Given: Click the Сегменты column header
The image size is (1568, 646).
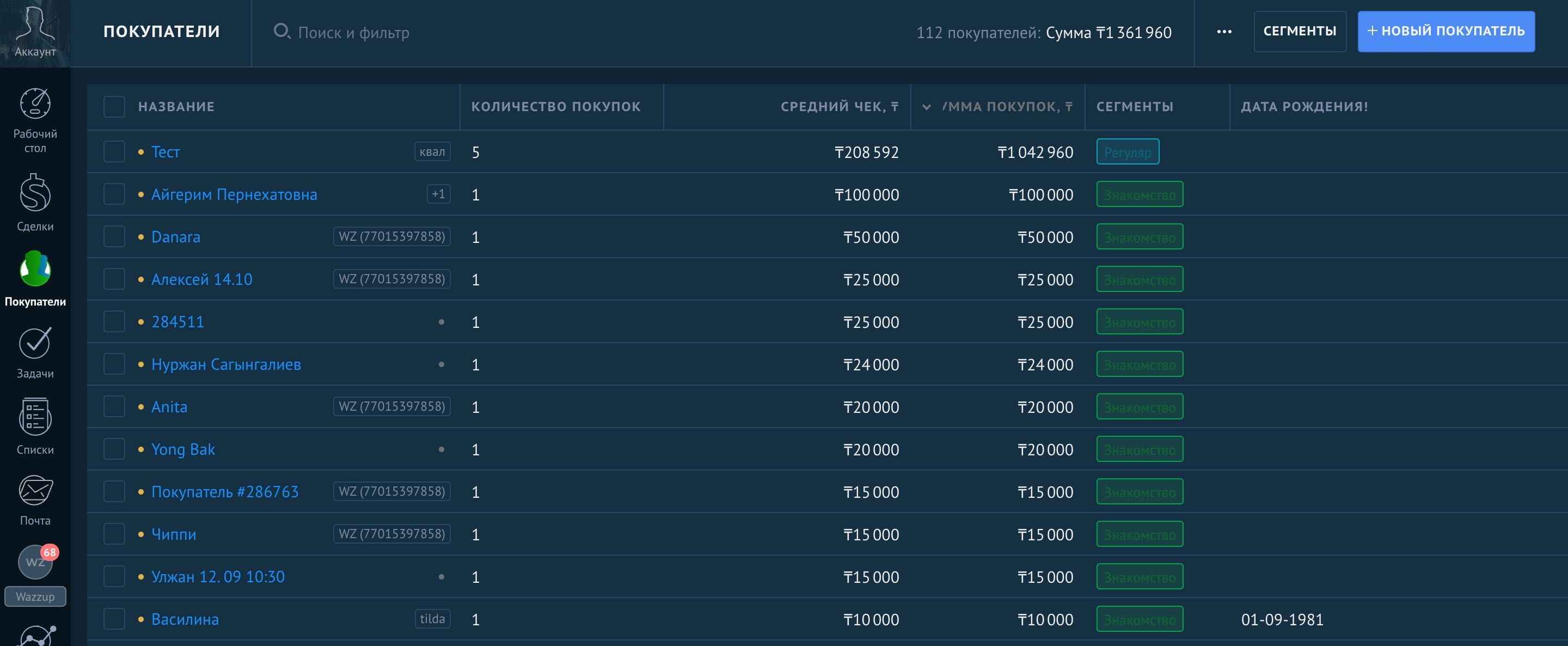Looking at the screenshot, I should tap(1135, 107).
